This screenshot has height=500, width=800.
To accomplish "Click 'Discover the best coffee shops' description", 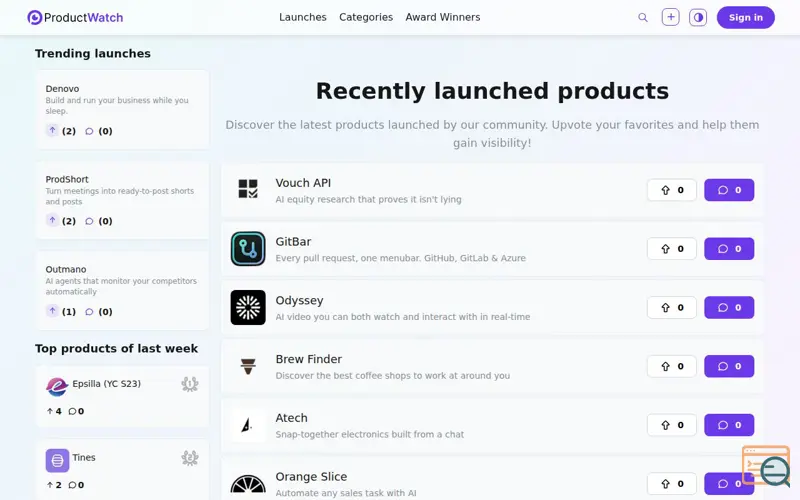I will pyautogui.click(x=393, y=376).
